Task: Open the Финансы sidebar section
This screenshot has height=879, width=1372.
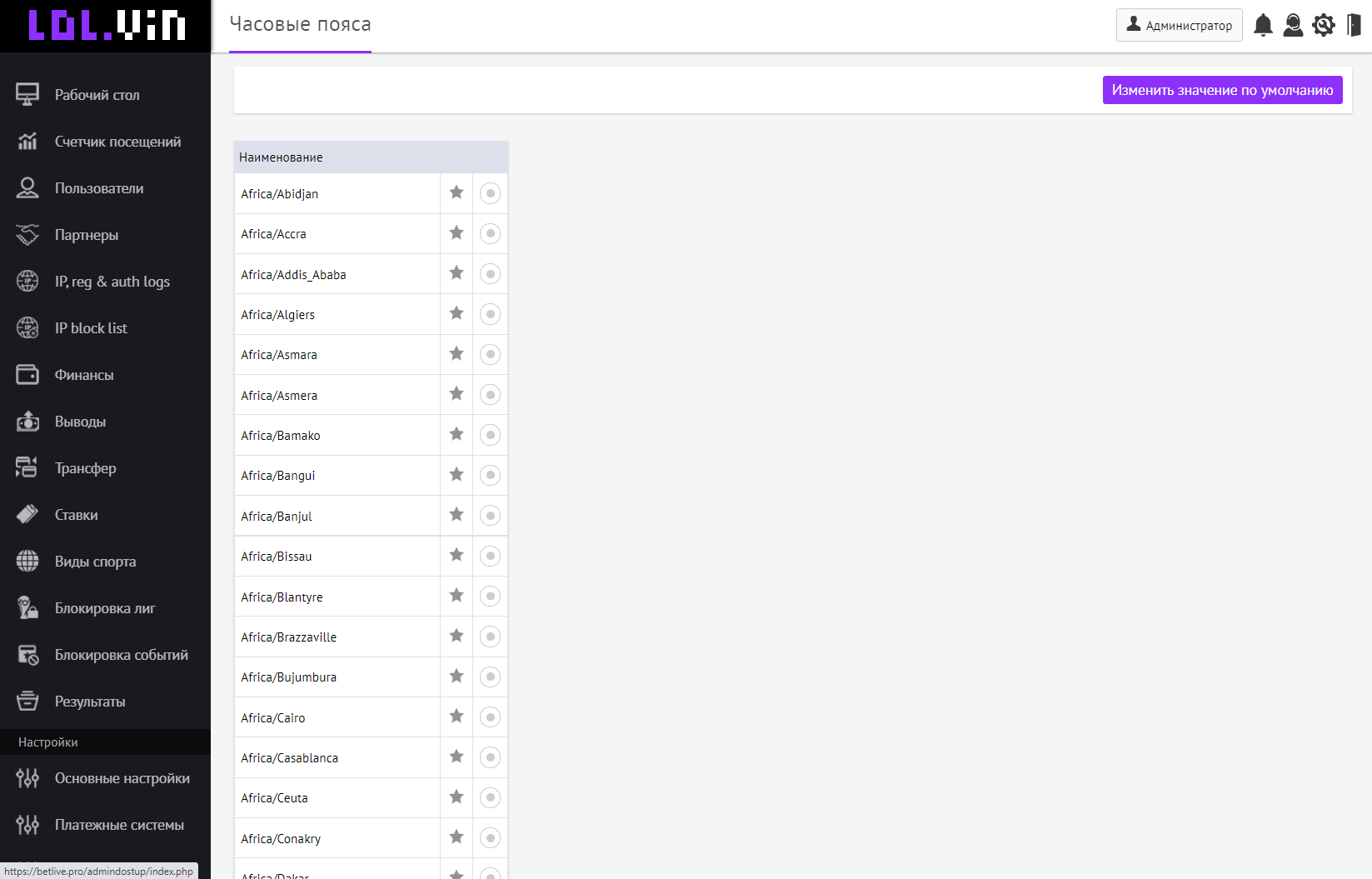Action: 83,375
